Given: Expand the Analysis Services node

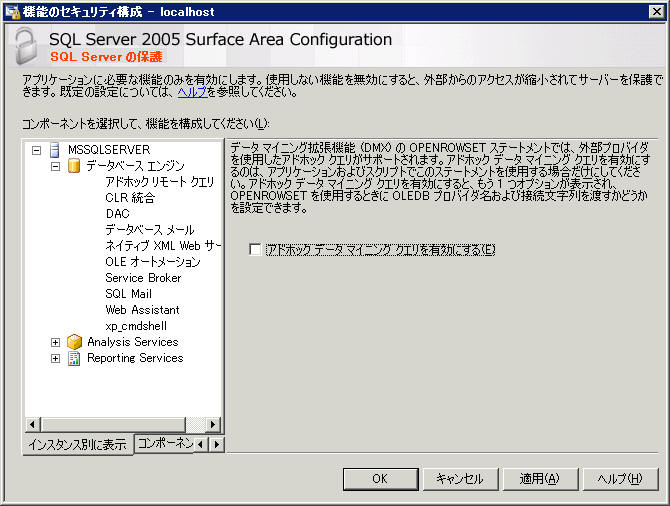Looking at the screenshot, I should (x=56, y=342).
